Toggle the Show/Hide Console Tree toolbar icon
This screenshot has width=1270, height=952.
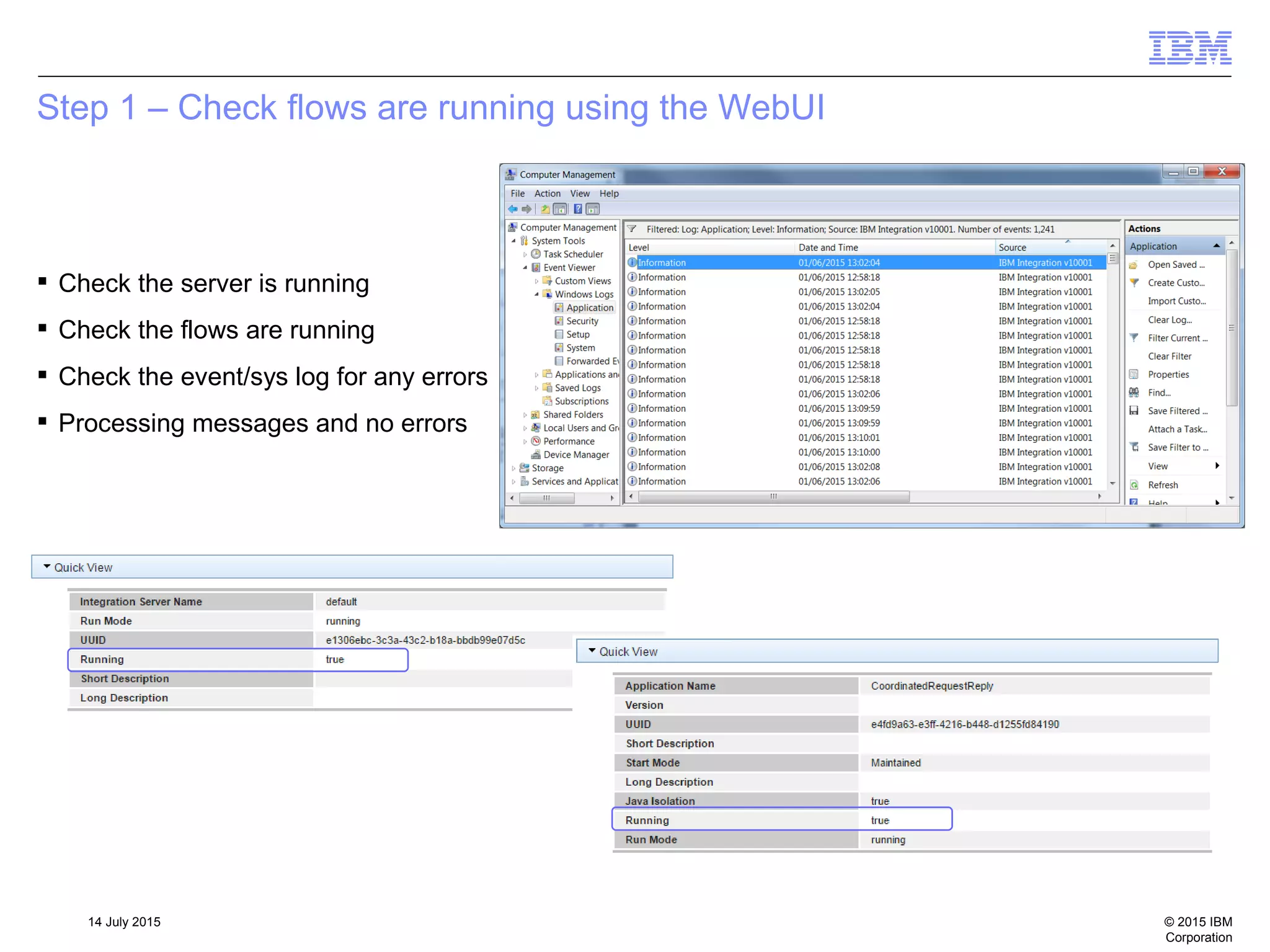[560, 209]
